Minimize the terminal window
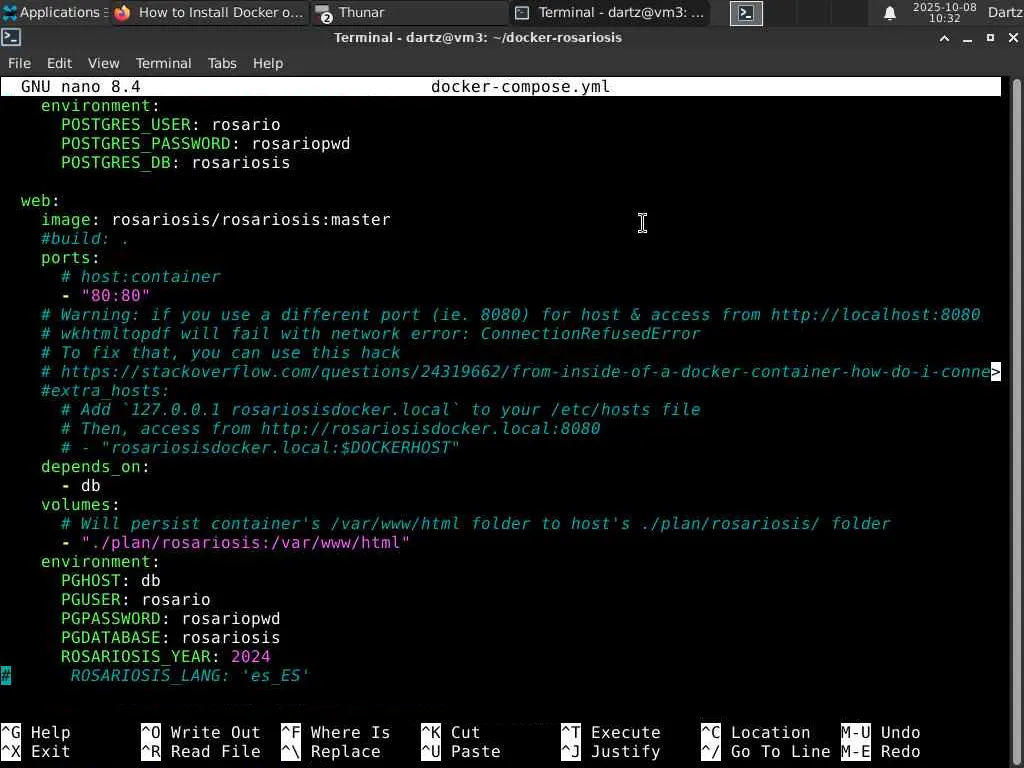Screen dimensions: 1024x768 coord(967,39)
